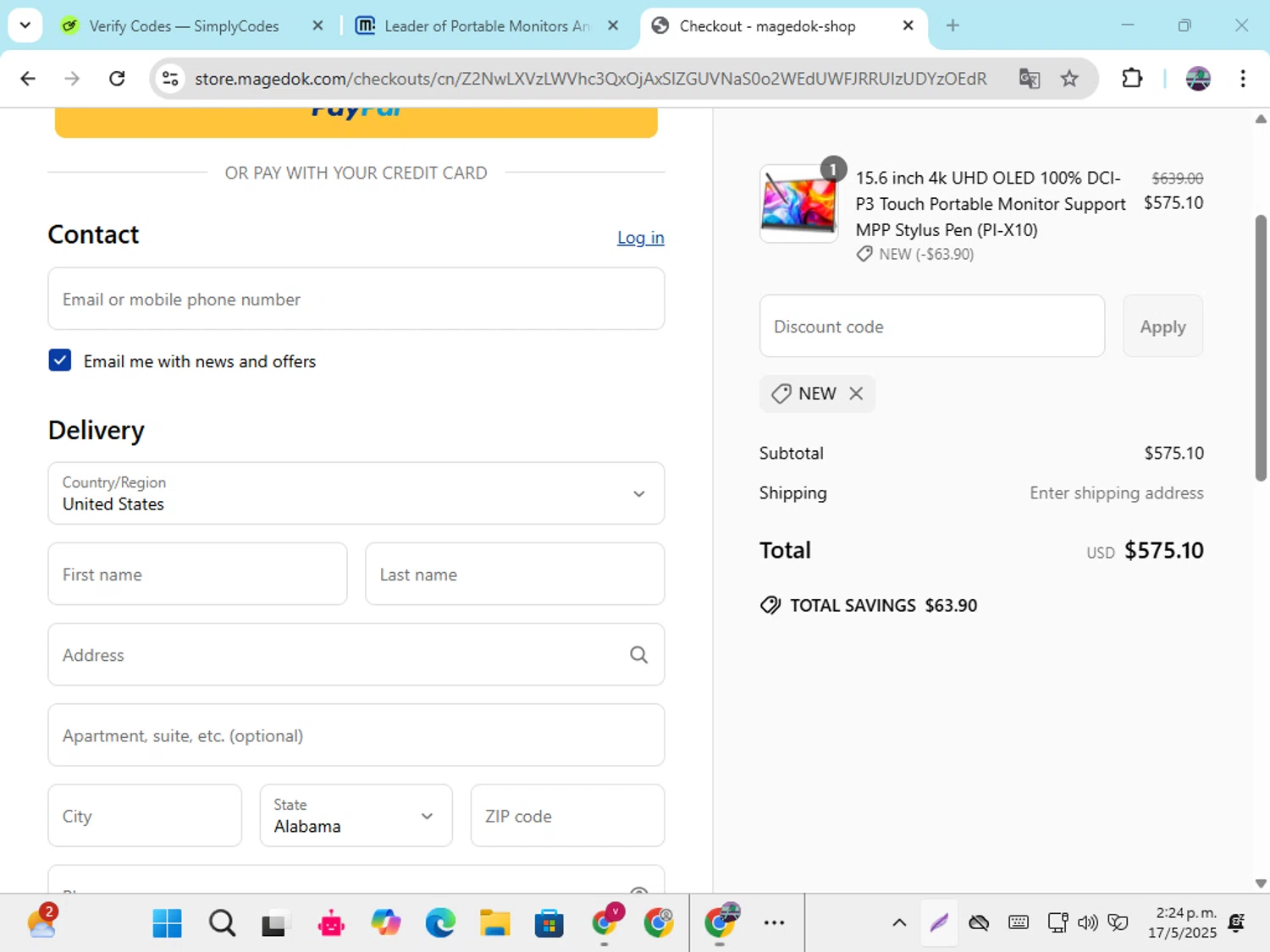Open Task View on the taskbar

(x=275, y=923)
